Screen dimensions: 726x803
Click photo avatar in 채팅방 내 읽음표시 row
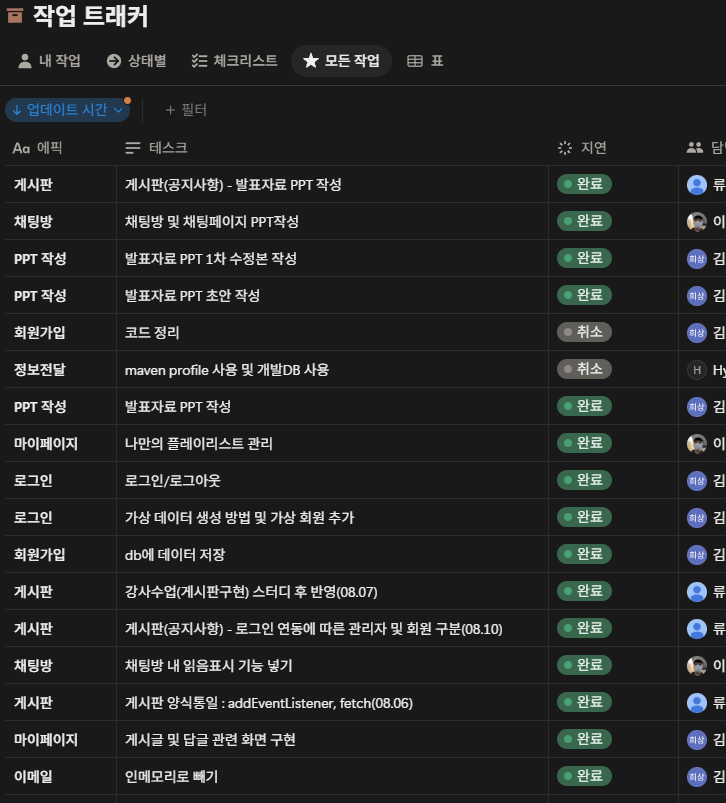pos(697,666)
